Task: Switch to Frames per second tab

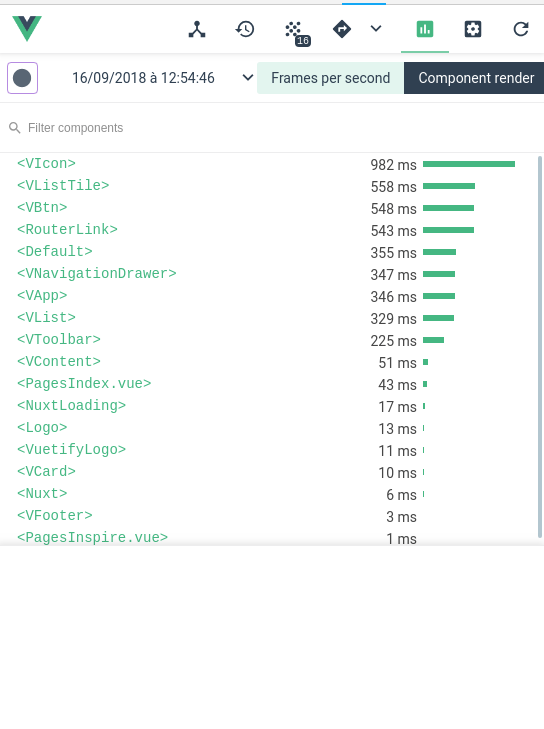Action: click(x=330, y=78)
